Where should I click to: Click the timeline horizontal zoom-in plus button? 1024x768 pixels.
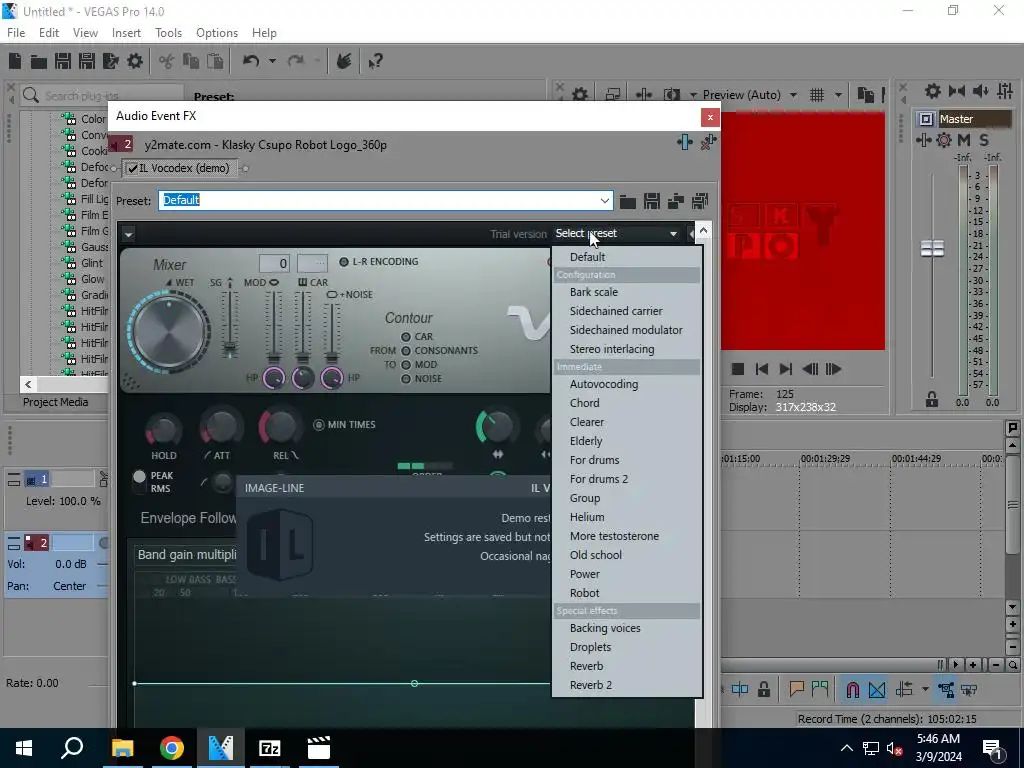[x=973, y=665]
